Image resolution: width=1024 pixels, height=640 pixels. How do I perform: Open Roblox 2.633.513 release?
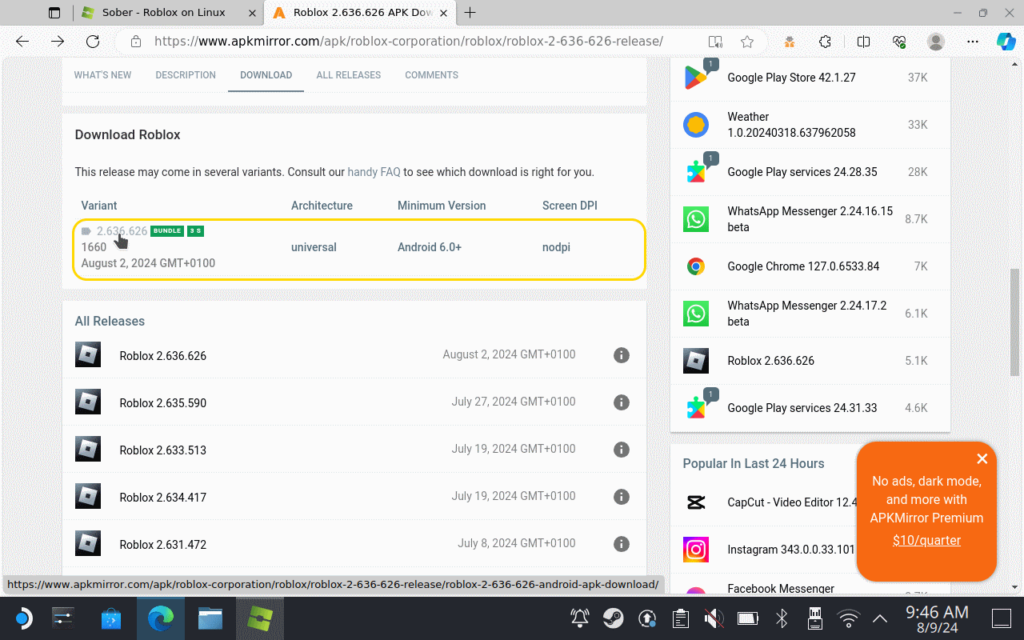pyautogui.click(x=163, y=450)
